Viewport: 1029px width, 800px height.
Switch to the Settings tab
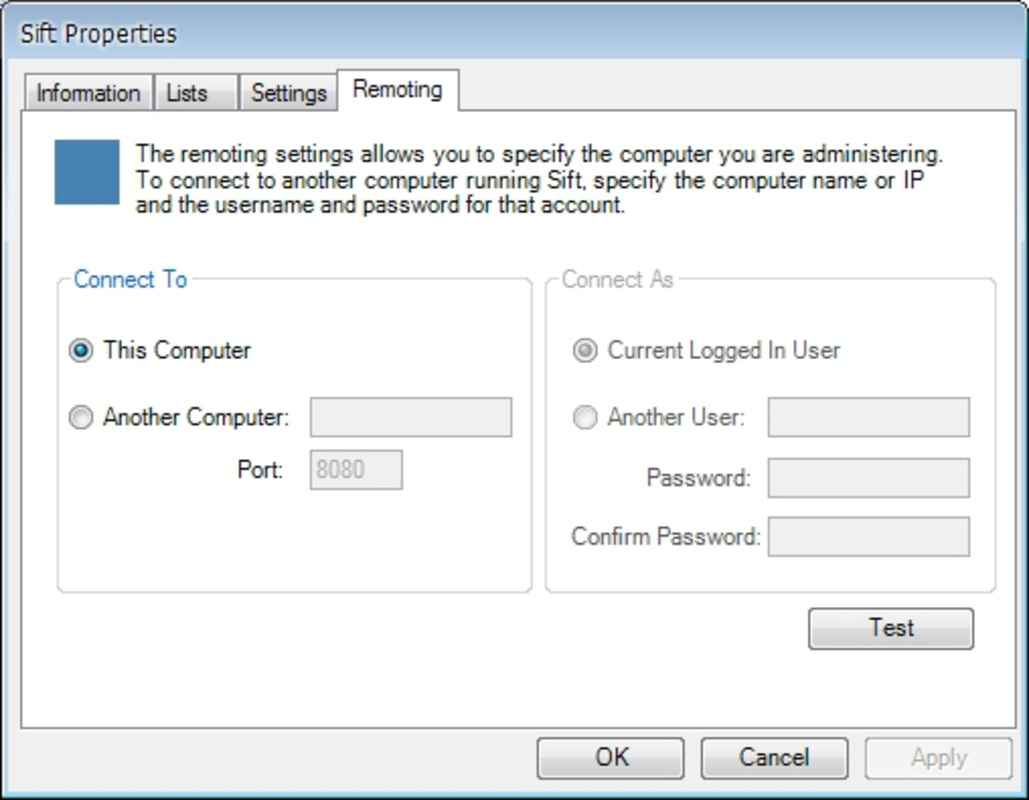click(288, 92)
